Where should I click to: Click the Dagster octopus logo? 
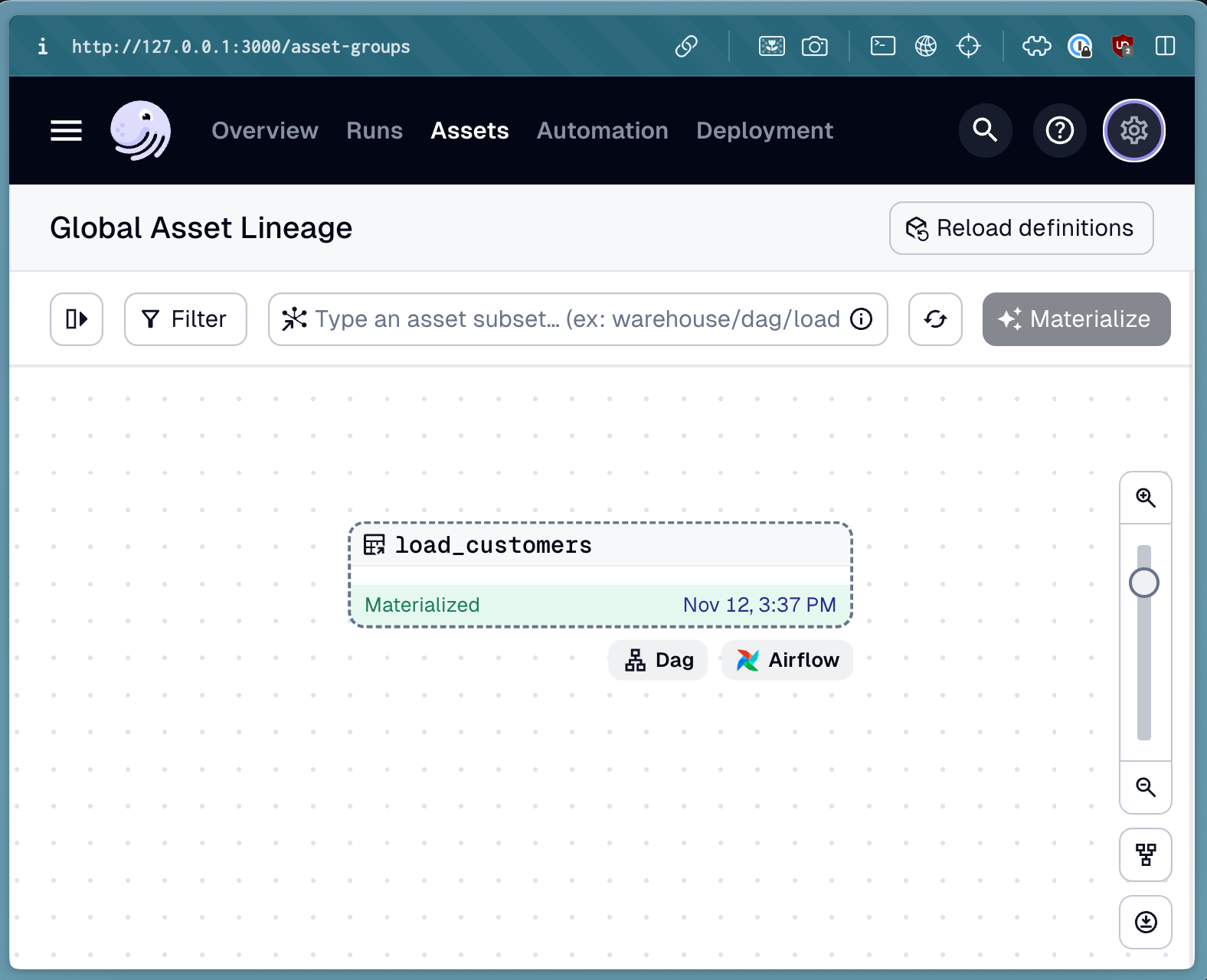click(140, 131)
